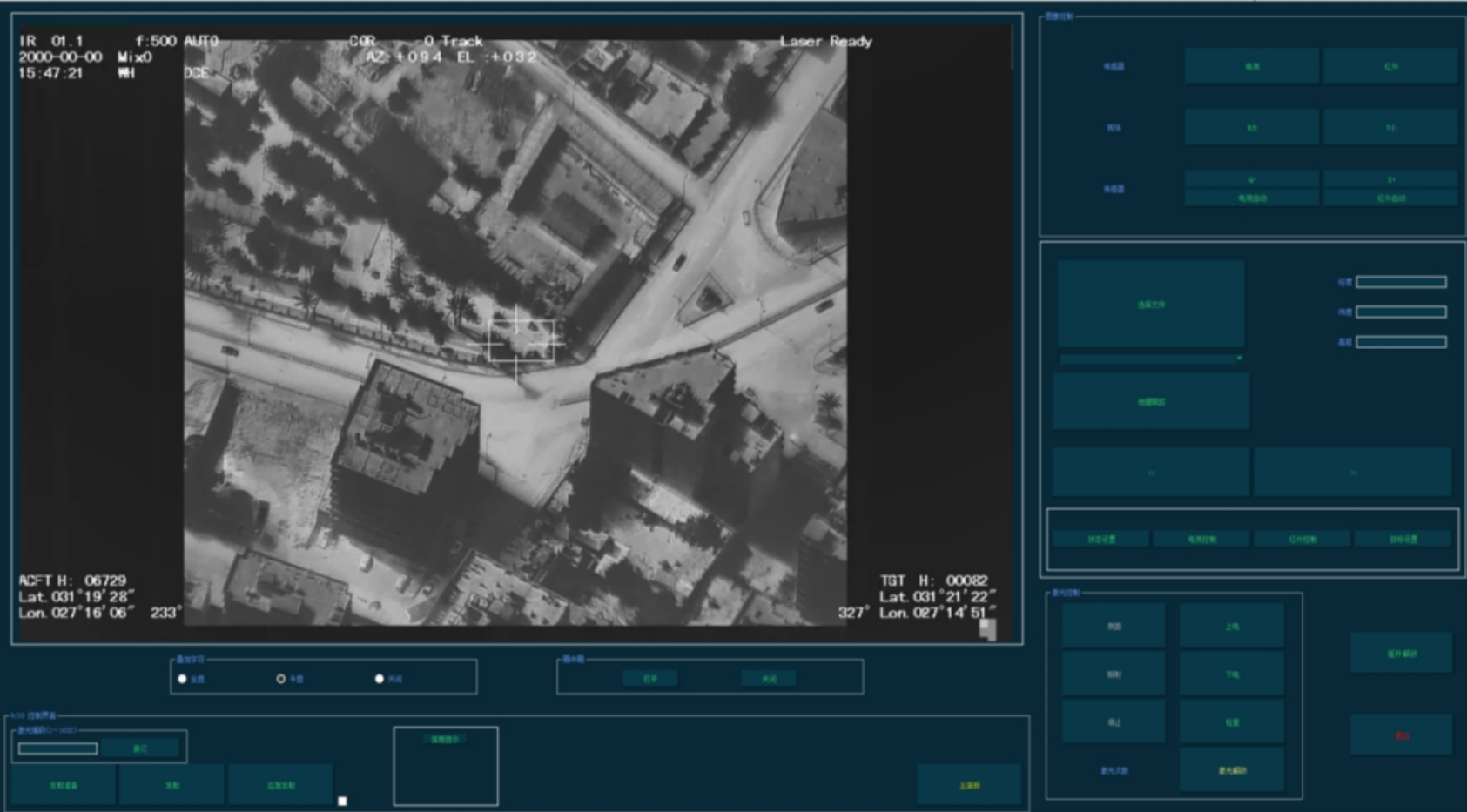Click the 经度 longitude input field
The height and width of the screenshot is (812, 1467).
1401,282
